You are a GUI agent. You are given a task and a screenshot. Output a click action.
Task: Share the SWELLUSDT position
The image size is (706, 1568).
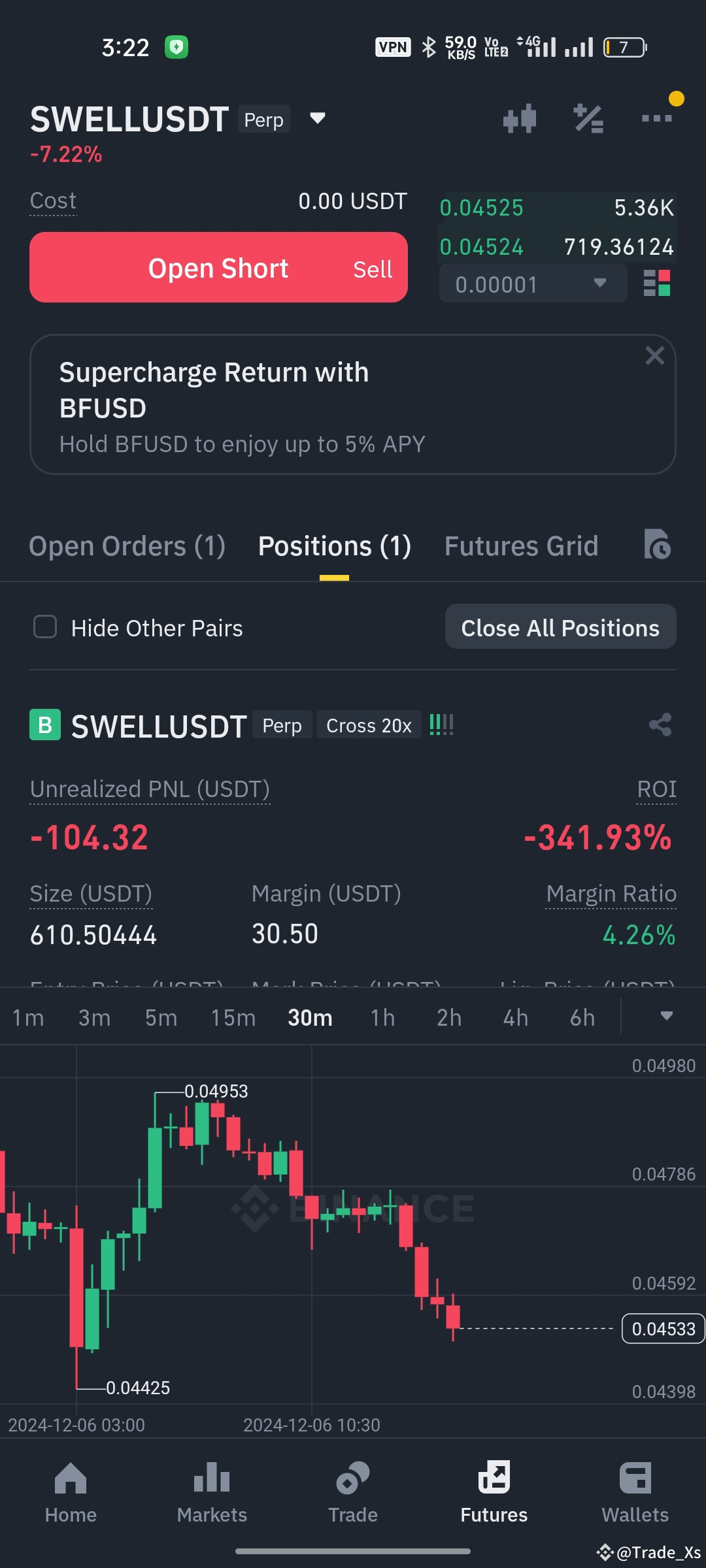[660, 725]
